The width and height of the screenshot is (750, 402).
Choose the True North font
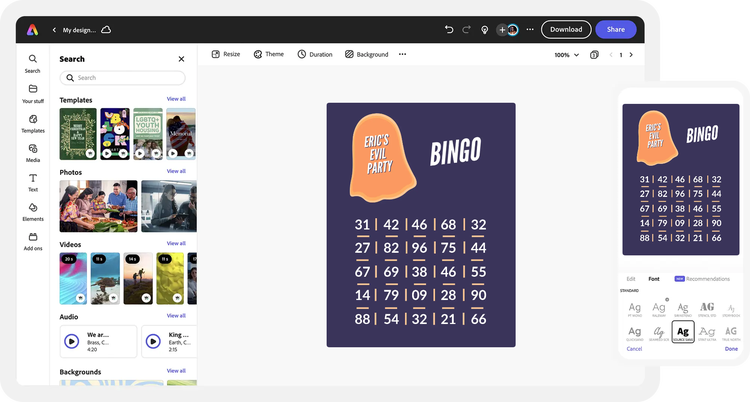click(x=731, y=333)
